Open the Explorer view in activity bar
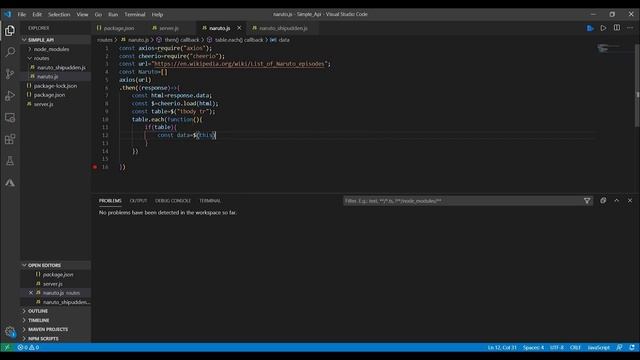This screenshot has width=640, height=360. tap(10, 31)
